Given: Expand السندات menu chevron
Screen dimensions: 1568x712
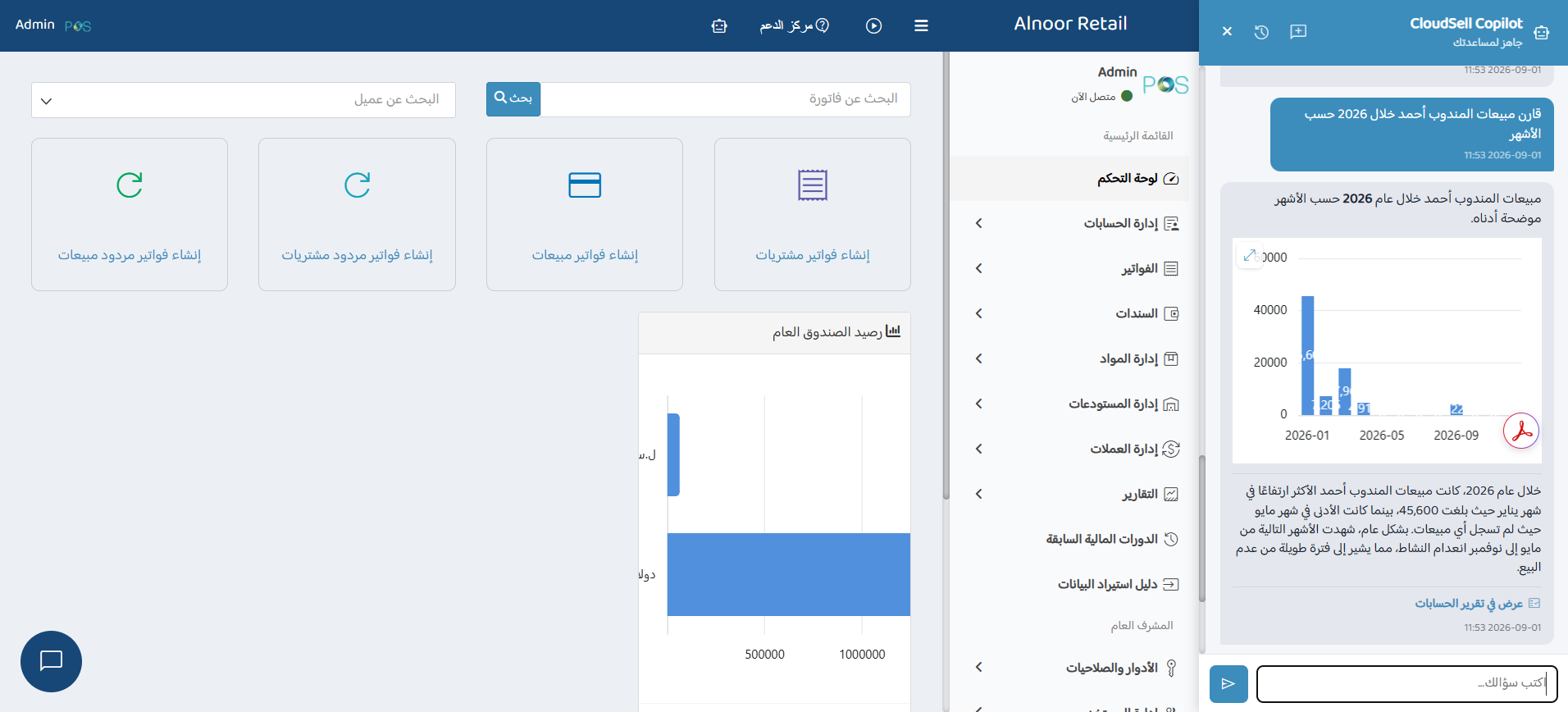Looking at the screenshot, I should (978, 313).
